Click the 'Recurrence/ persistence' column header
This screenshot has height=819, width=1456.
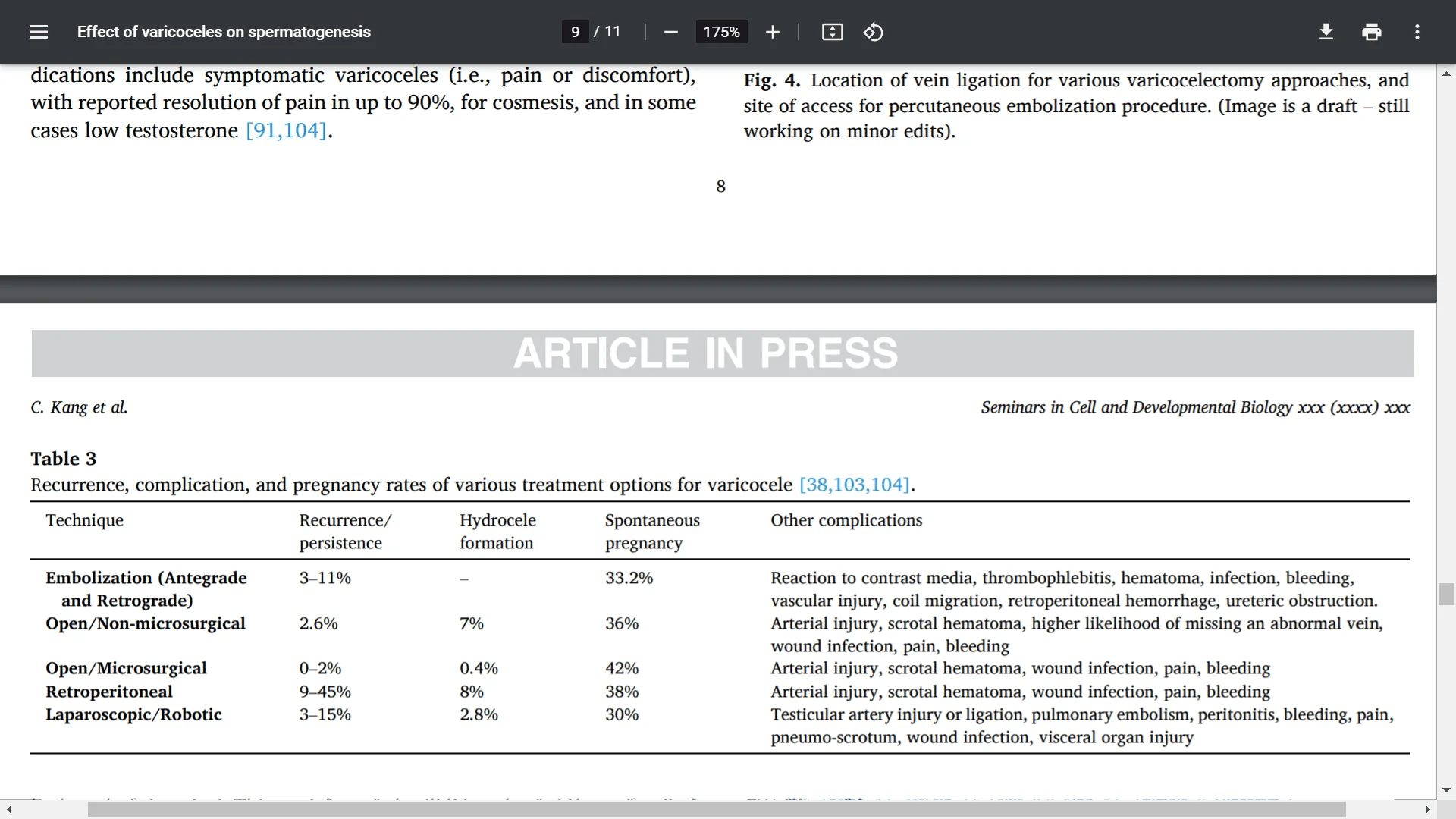click(x=345, y=532)
